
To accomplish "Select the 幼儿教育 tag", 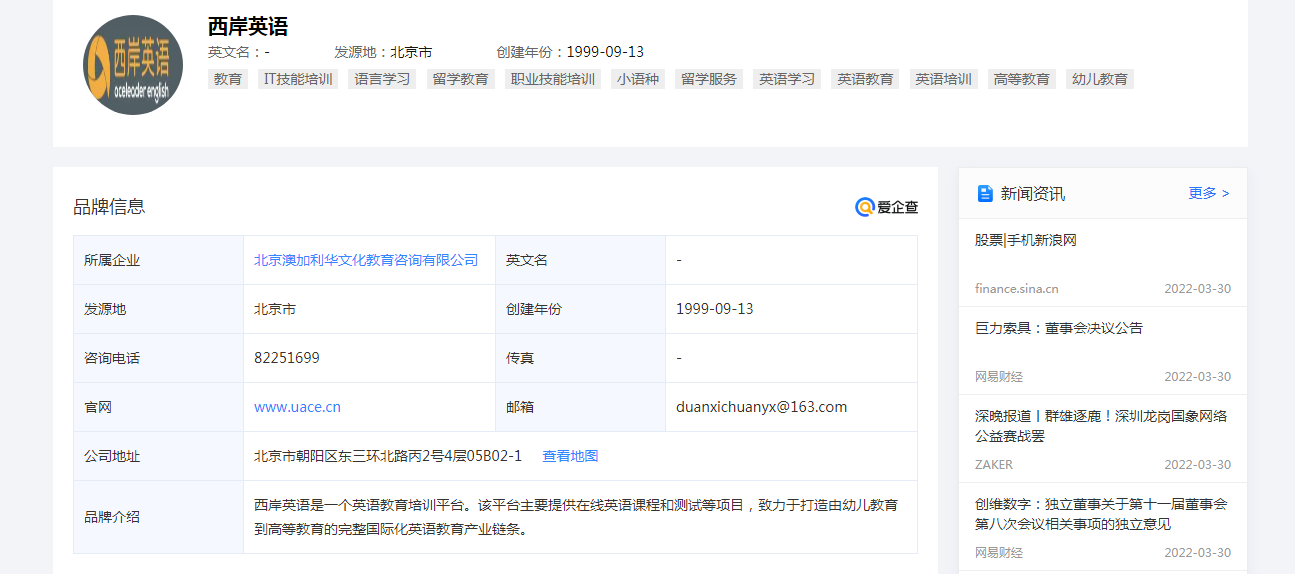I will point(1100,79).
